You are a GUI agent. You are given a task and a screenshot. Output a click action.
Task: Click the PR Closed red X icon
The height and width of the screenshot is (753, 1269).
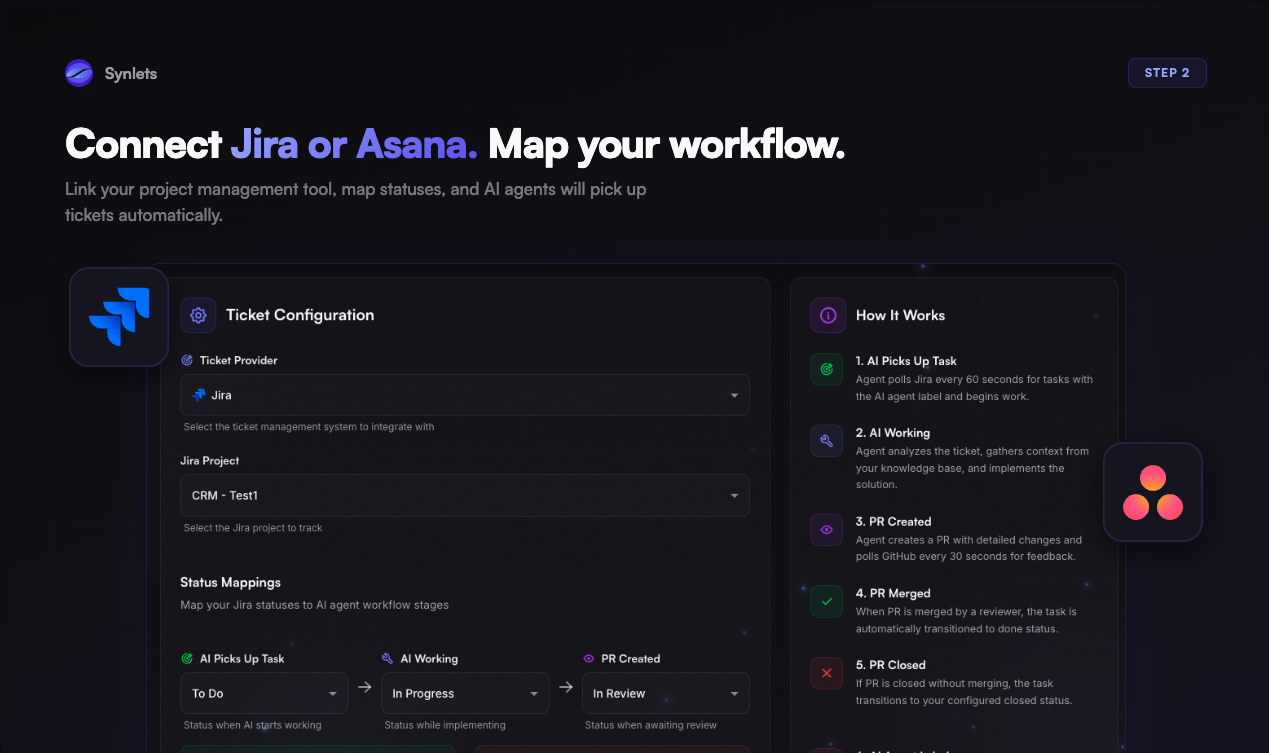tap(826, 673)
